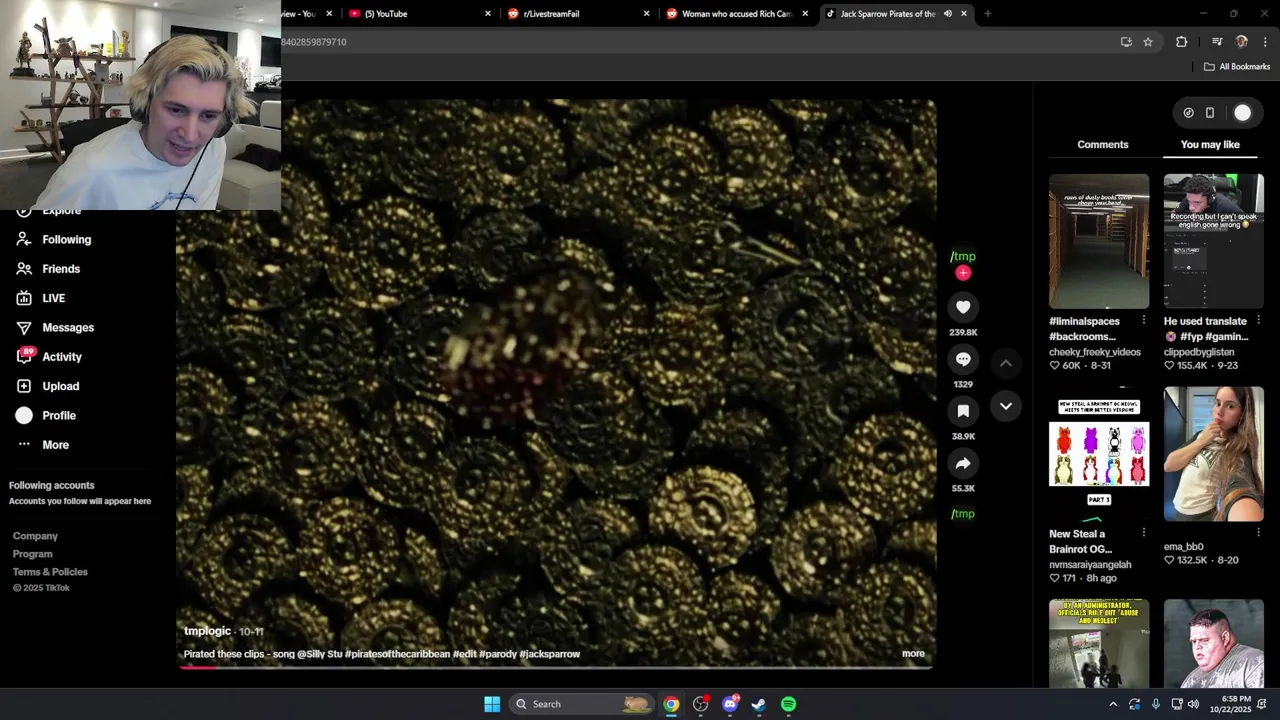
Task: Close the (5) YouTube tab
Action: [x=488, y=14]
